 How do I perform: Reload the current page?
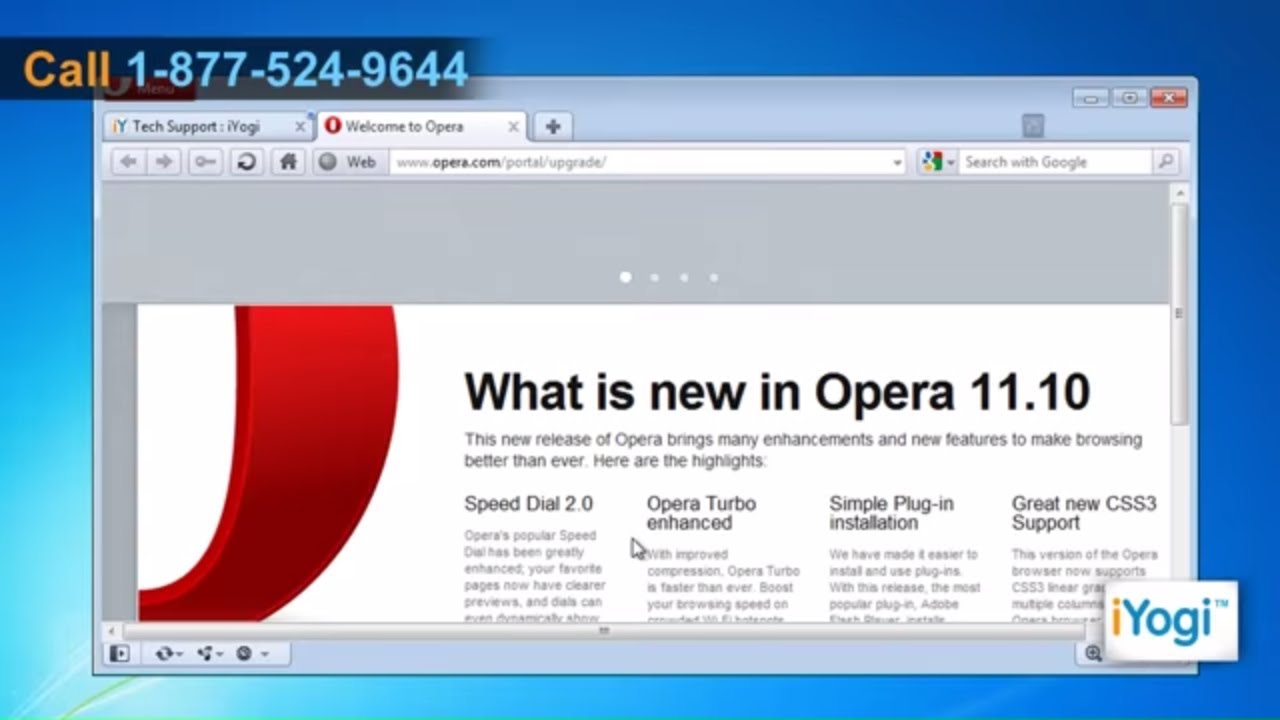246,162
